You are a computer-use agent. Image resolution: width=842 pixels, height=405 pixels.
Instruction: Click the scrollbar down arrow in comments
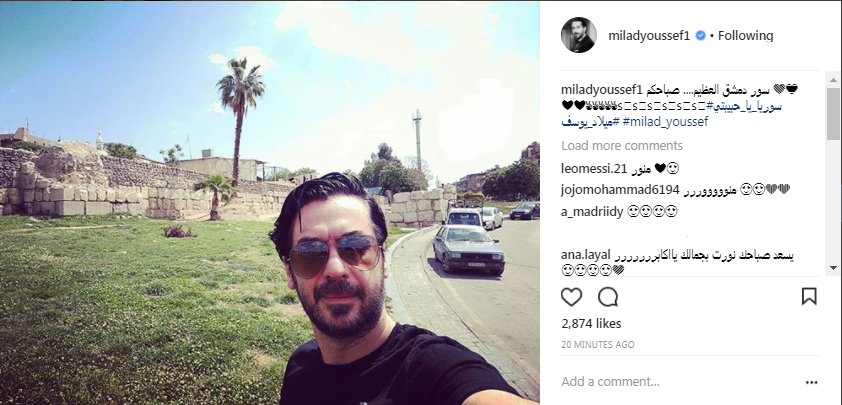point(833,267)
